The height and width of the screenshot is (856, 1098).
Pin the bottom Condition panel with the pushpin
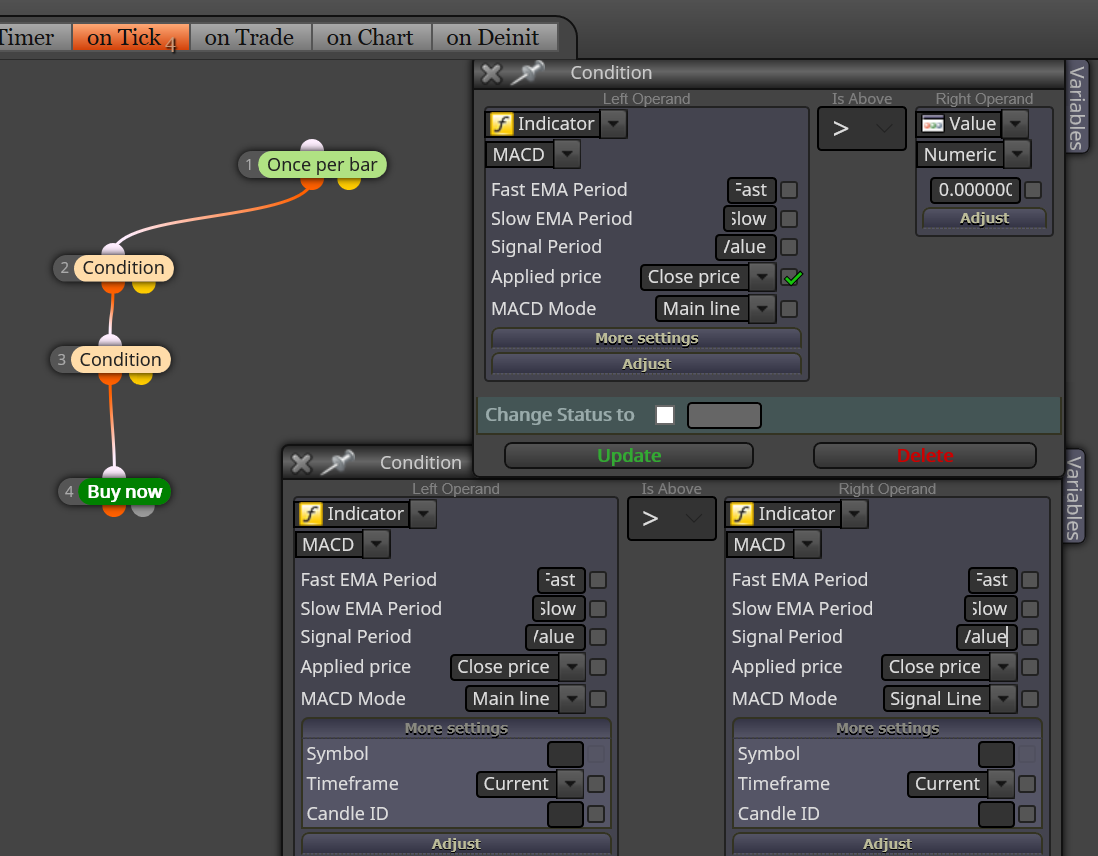[338, 462]
